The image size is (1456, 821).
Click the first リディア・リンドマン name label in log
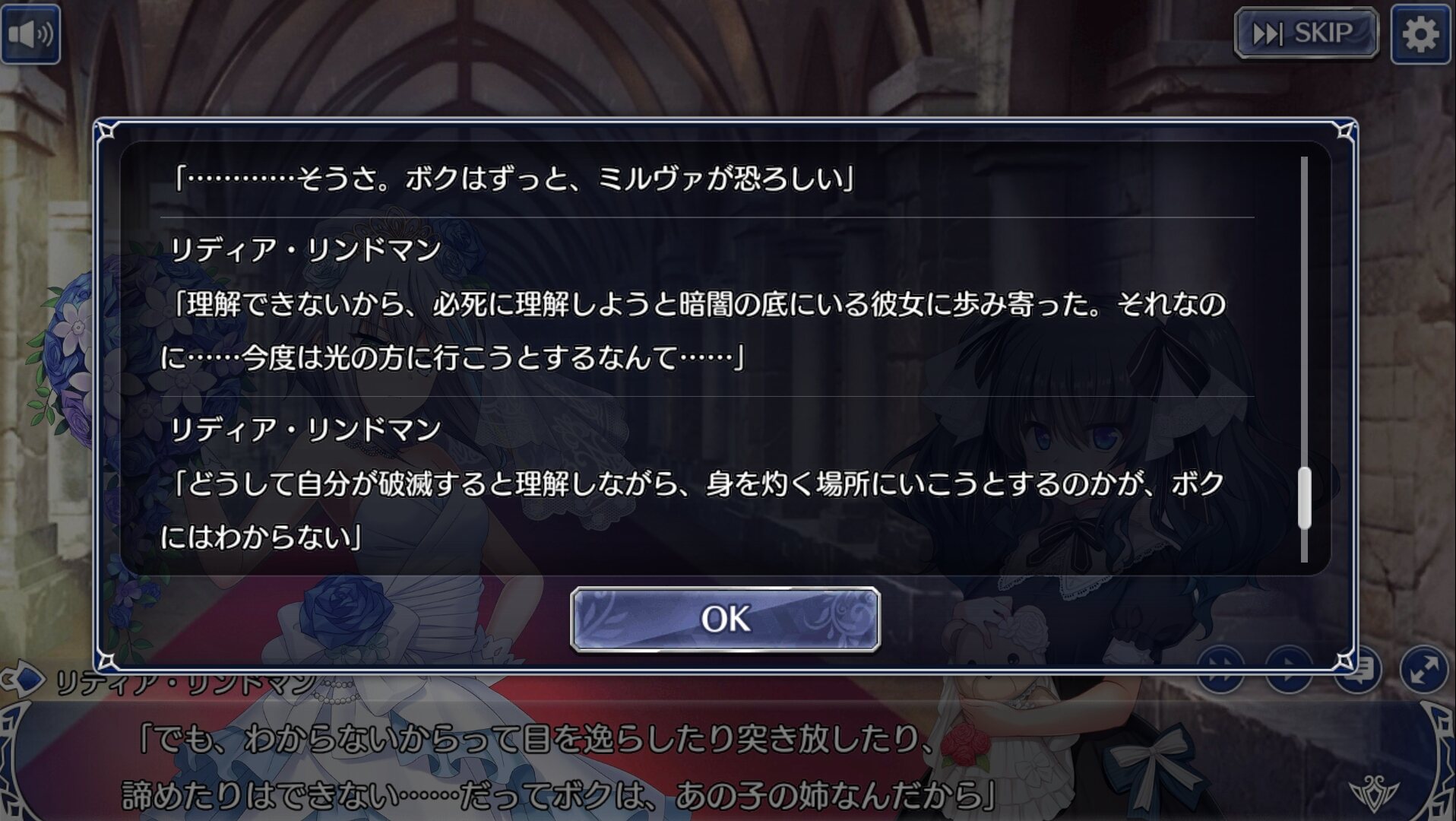[305, 250]
